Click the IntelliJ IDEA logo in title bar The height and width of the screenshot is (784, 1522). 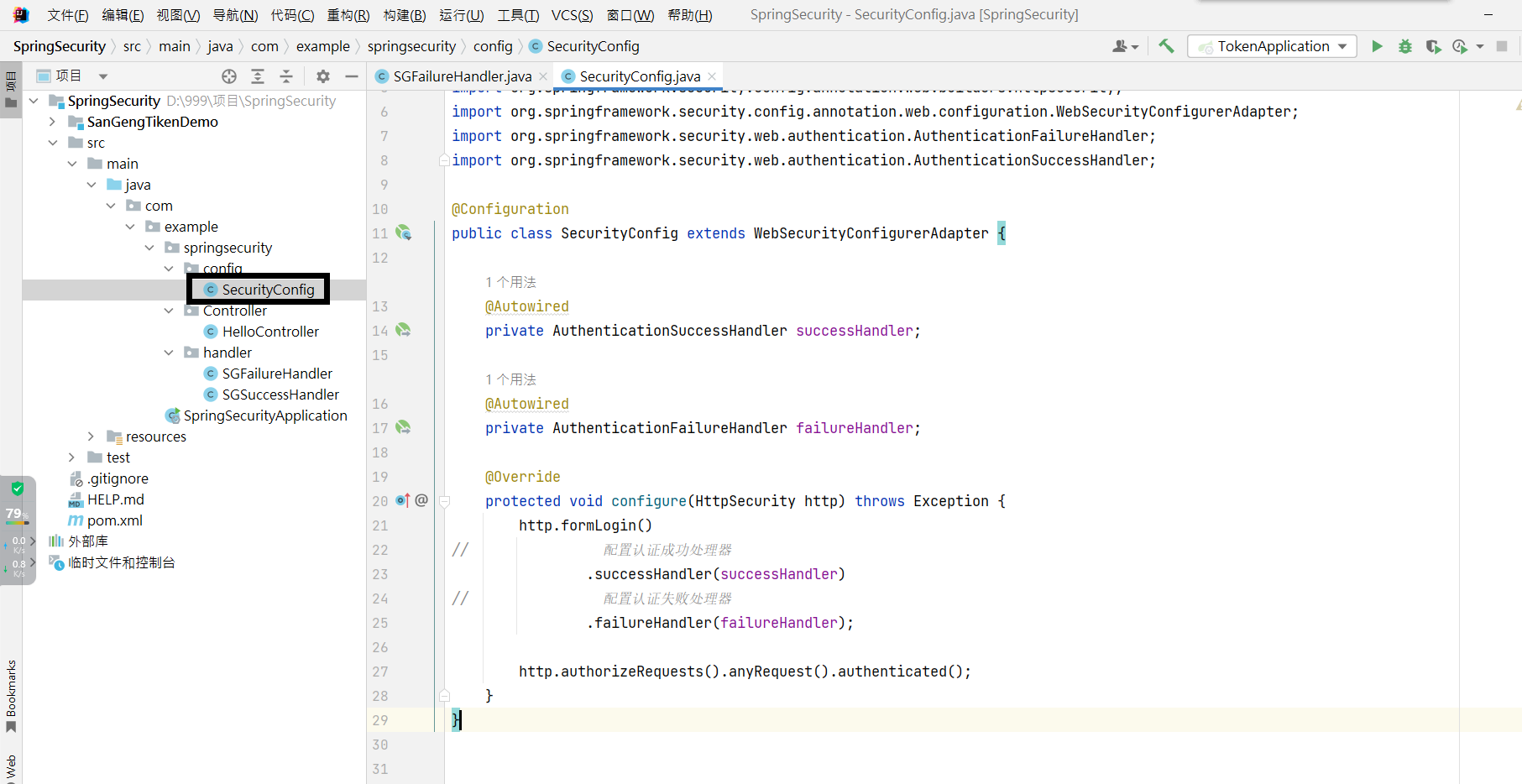pos(21,14)
